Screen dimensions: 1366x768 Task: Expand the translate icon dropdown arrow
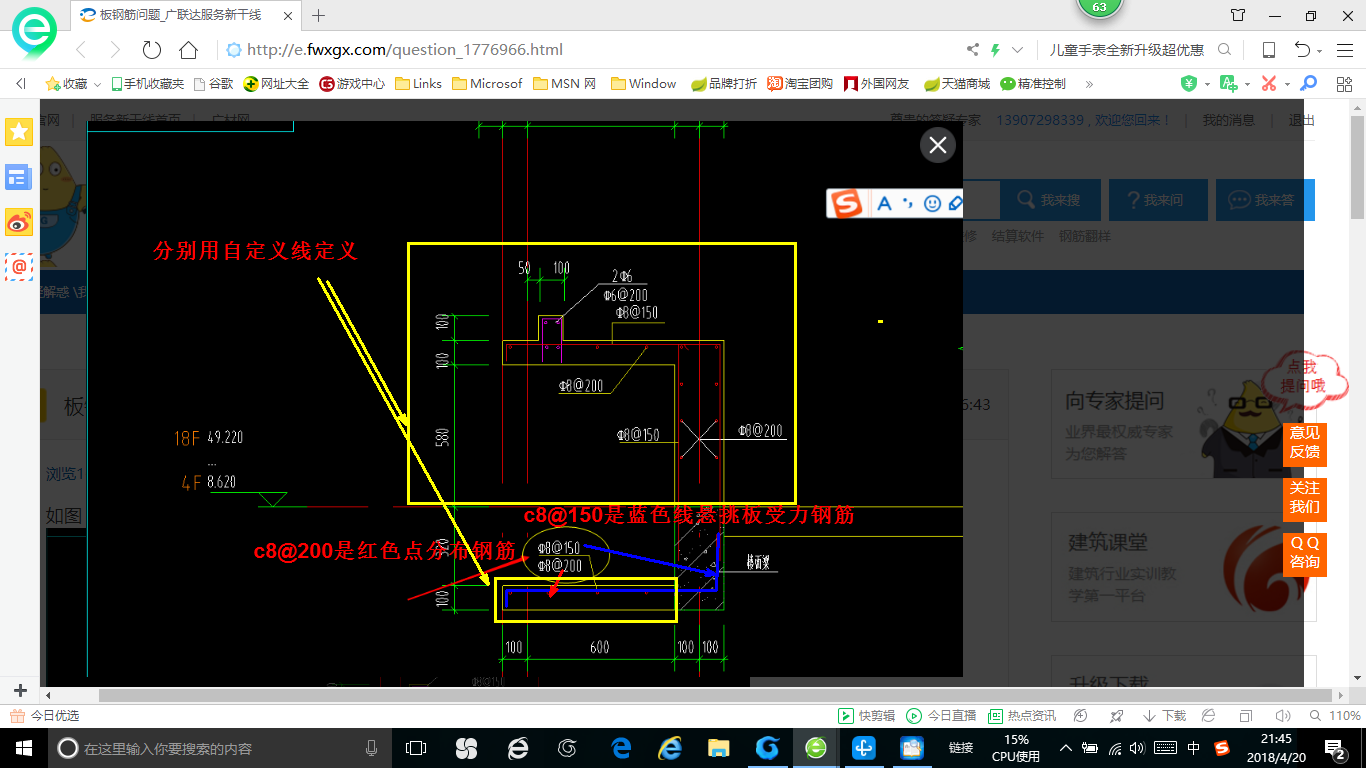[1247, 85]
